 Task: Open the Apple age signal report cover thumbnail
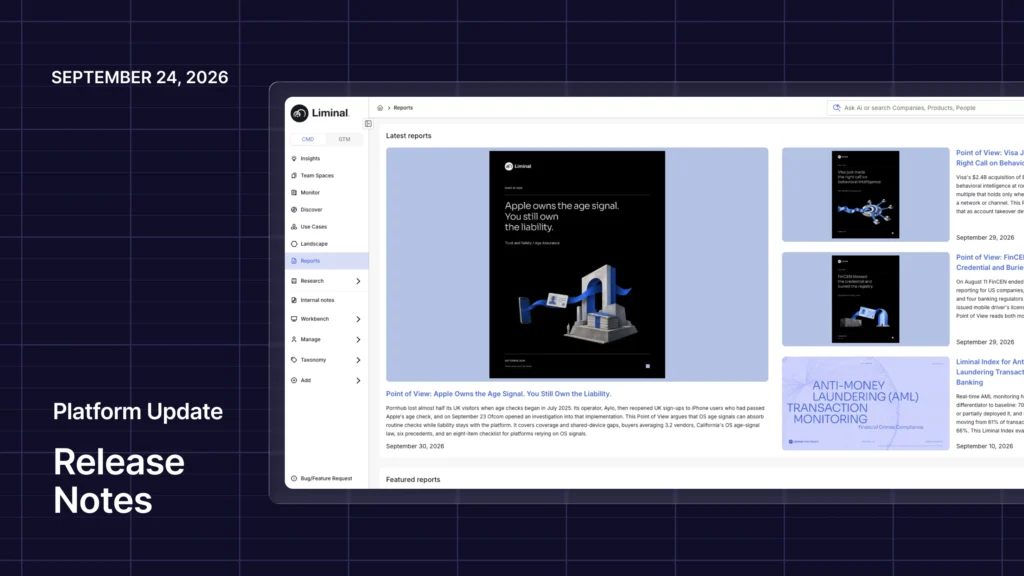[577, 264]
